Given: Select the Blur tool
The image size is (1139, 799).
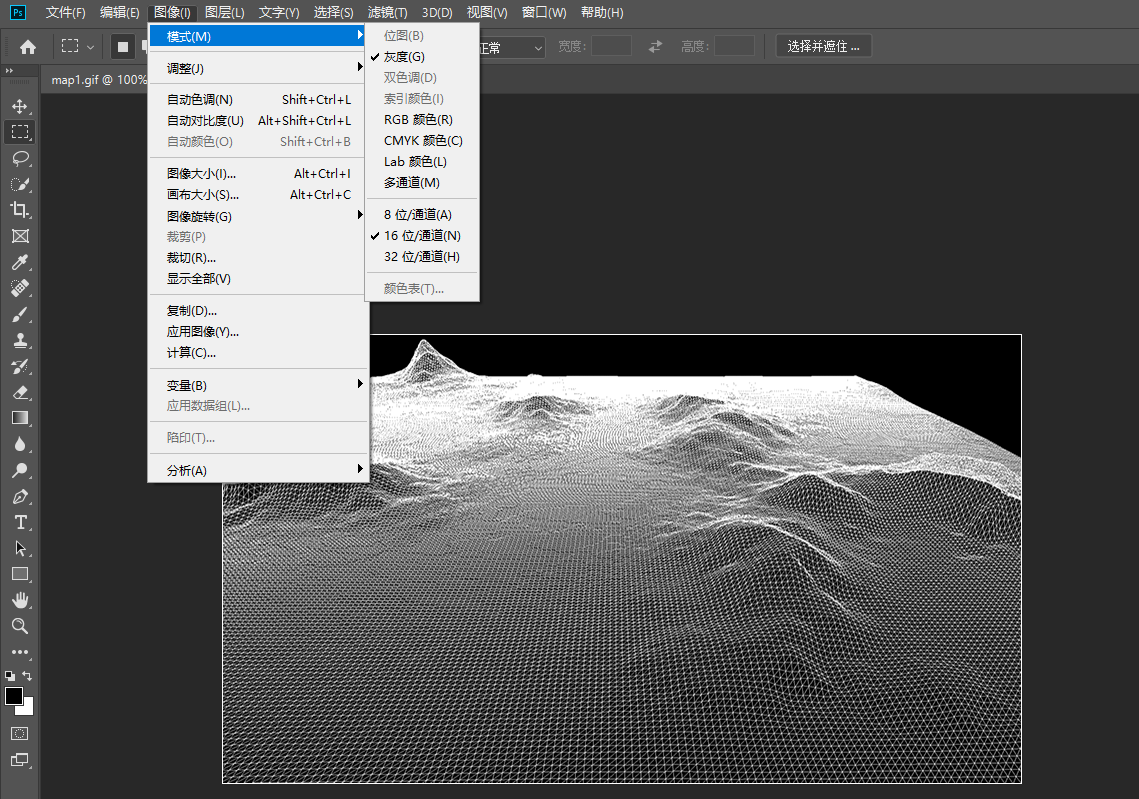Looking at the screenshot, I should click(20, 444).
